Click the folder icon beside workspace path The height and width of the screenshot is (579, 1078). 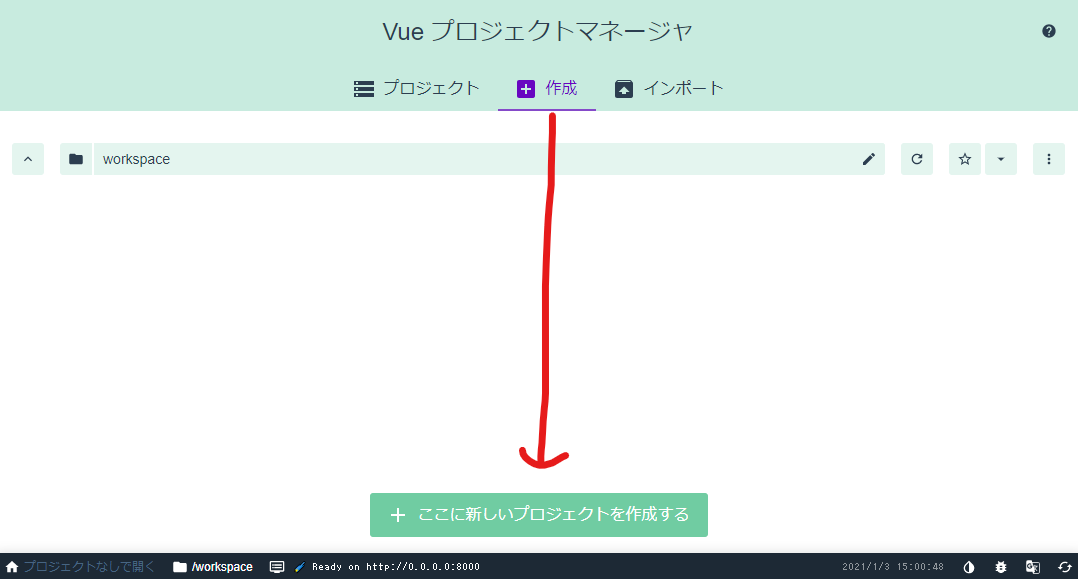pyautogui.click(x=76, y=159)
